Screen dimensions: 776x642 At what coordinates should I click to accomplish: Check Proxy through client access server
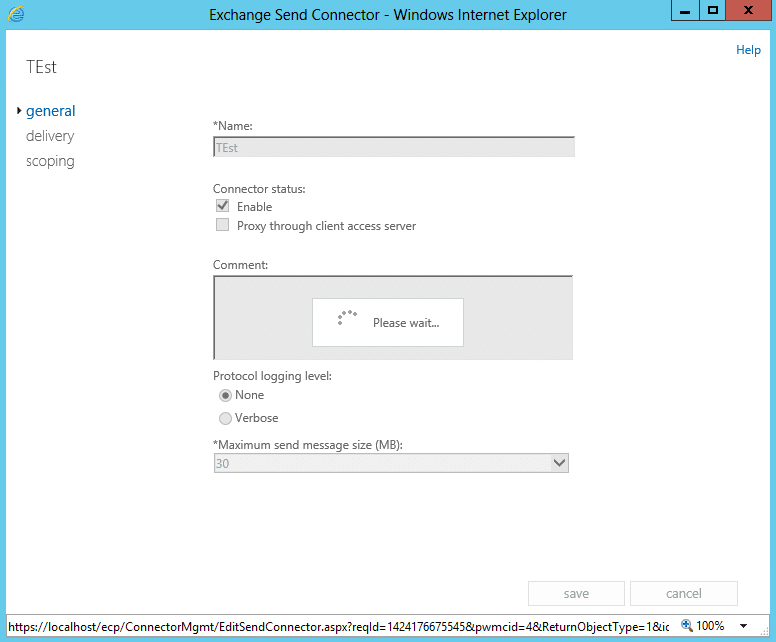tap(223, 225)
